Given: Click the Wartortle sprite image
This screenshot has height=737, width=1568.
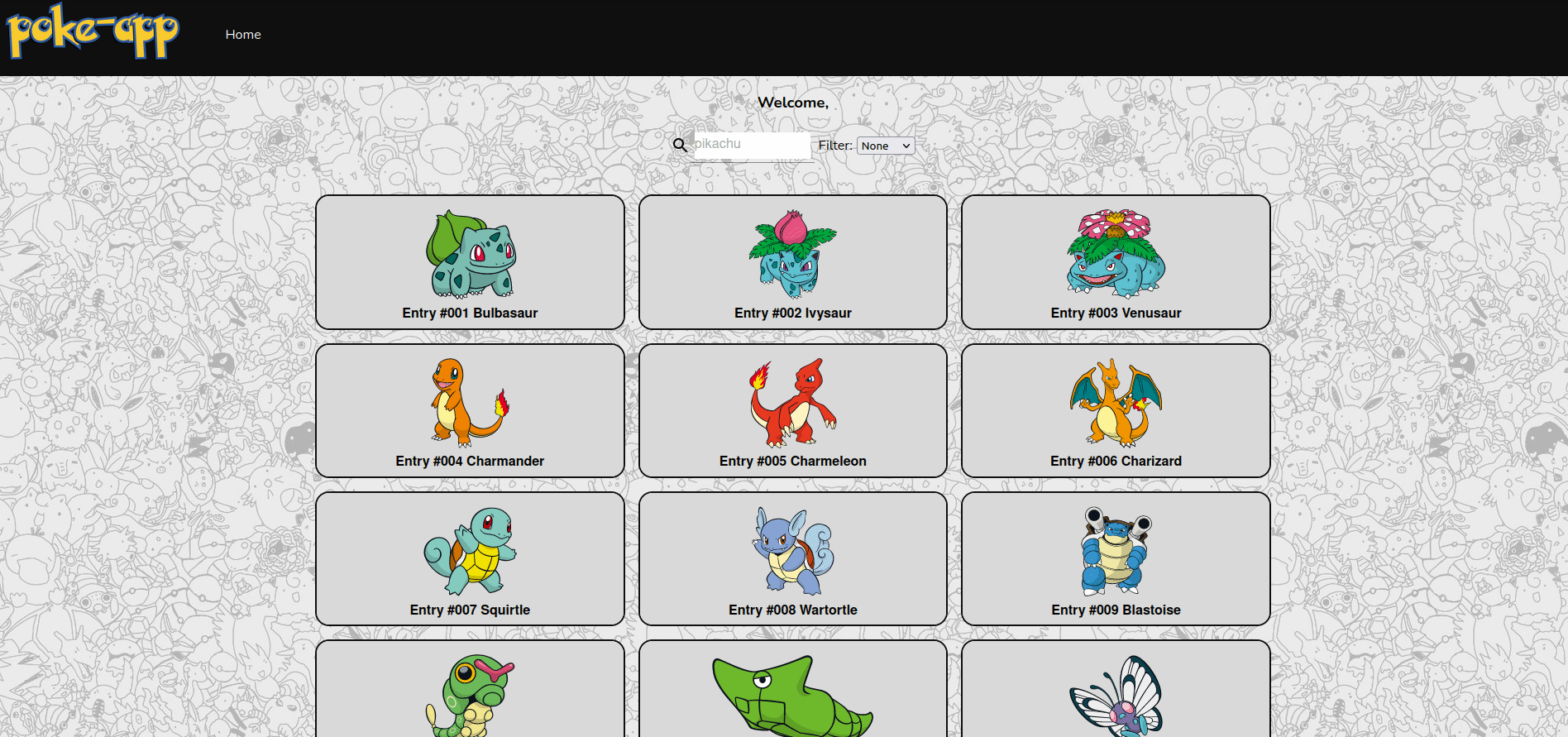Looking at the screenshot, I should (793, 551).
